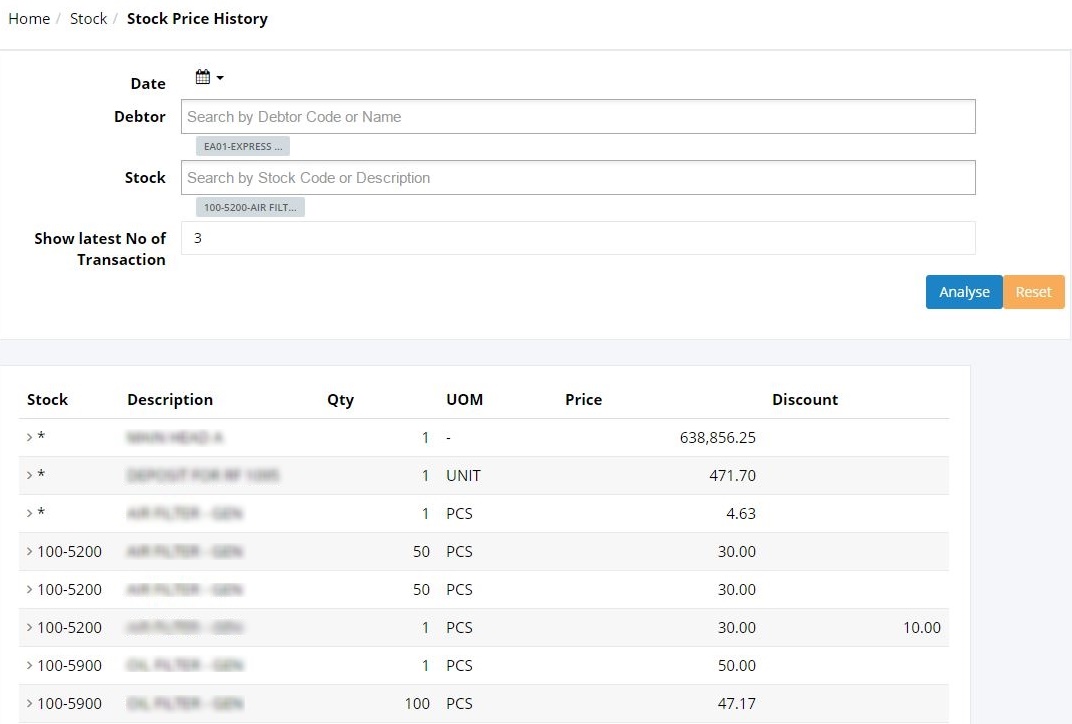Select the Qty column header
1072x724 pixels.
(340, 399)
